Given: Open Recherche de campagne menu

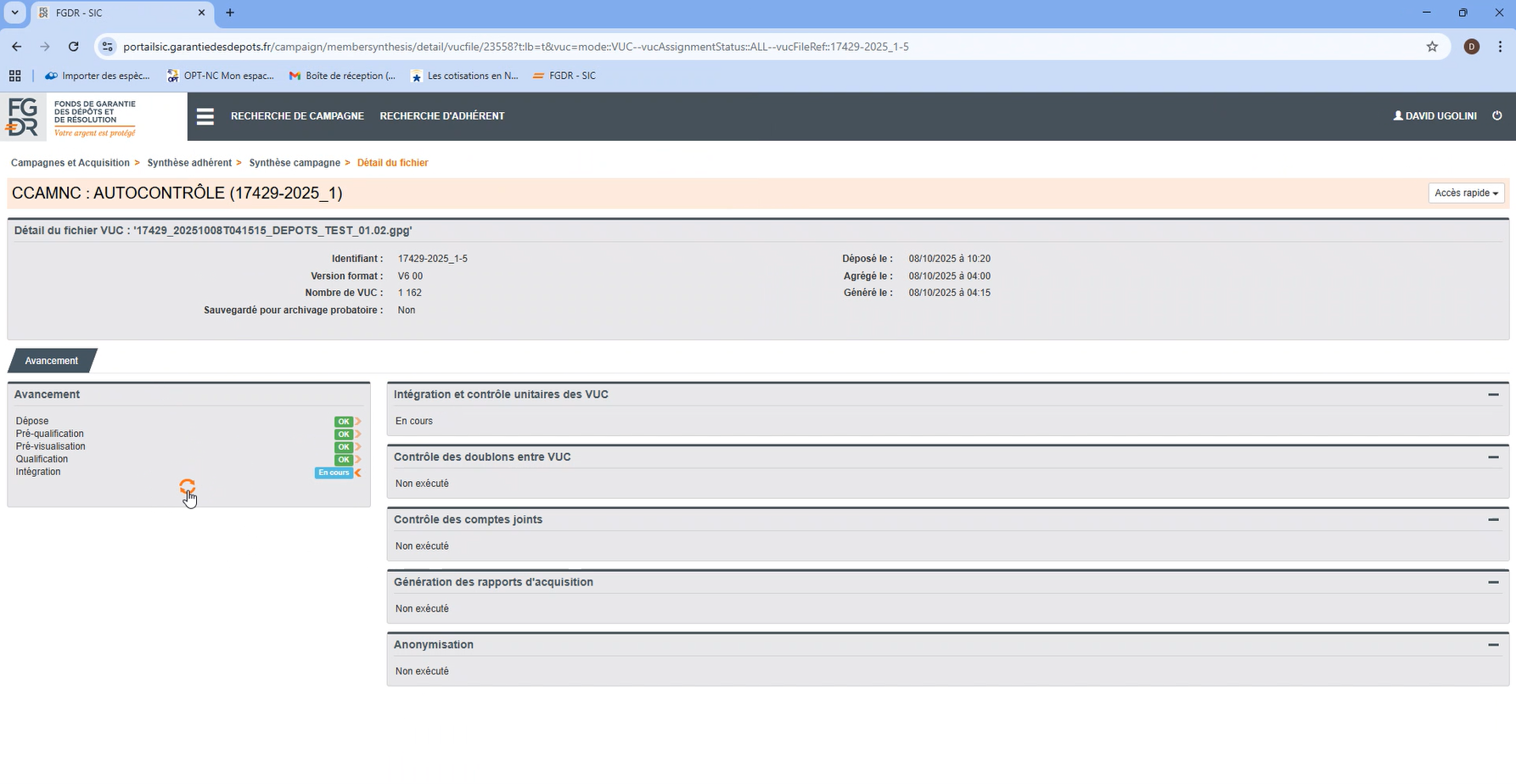Looking at the screenshot, I should coord(297,116).
